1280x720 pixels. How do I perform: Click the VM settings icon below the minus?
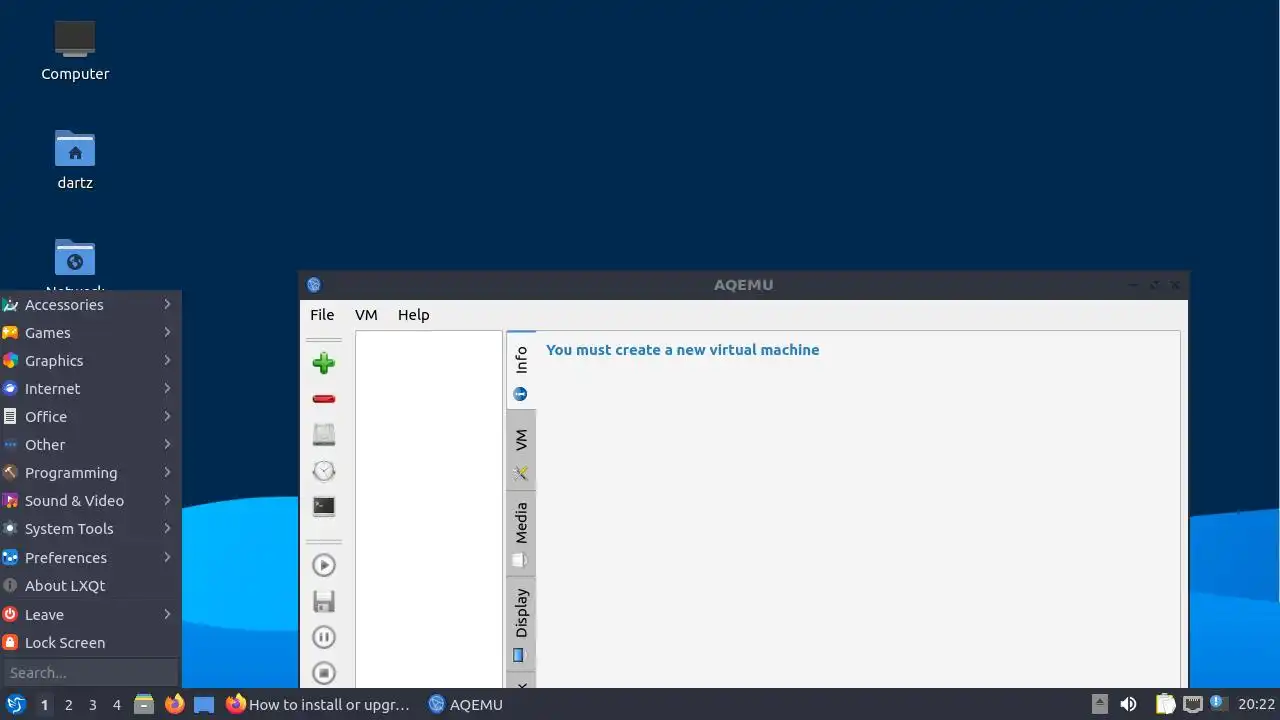click(323, 435)
